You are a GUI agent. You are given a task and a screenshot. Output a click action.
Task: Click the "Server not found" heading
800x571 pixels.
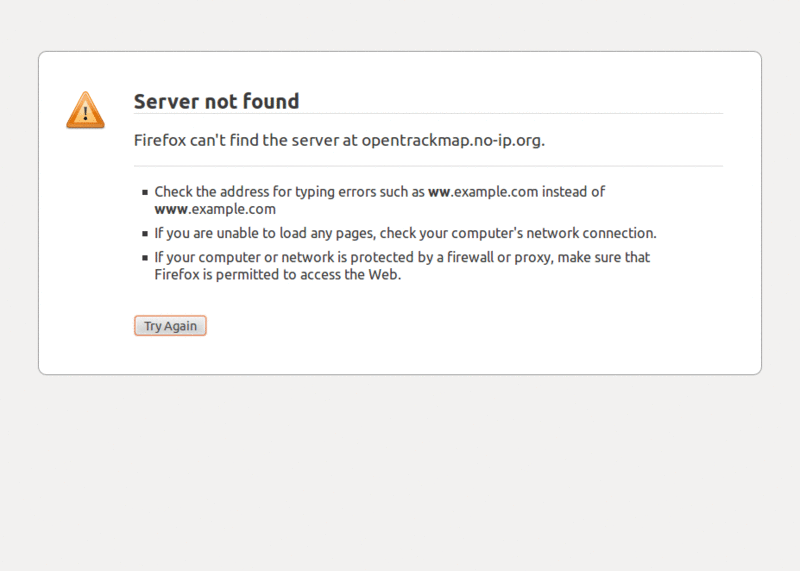pos(216,101)
